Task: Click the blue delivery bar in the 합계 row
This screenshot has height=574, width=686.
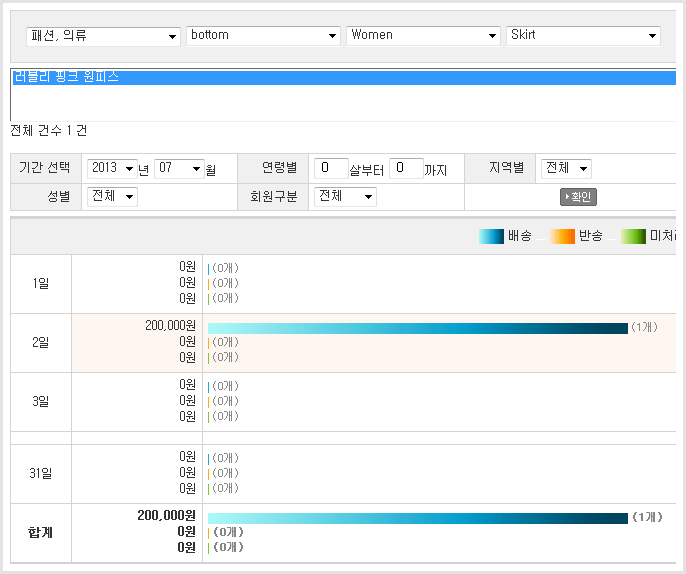Action: (x=417, y=517)
